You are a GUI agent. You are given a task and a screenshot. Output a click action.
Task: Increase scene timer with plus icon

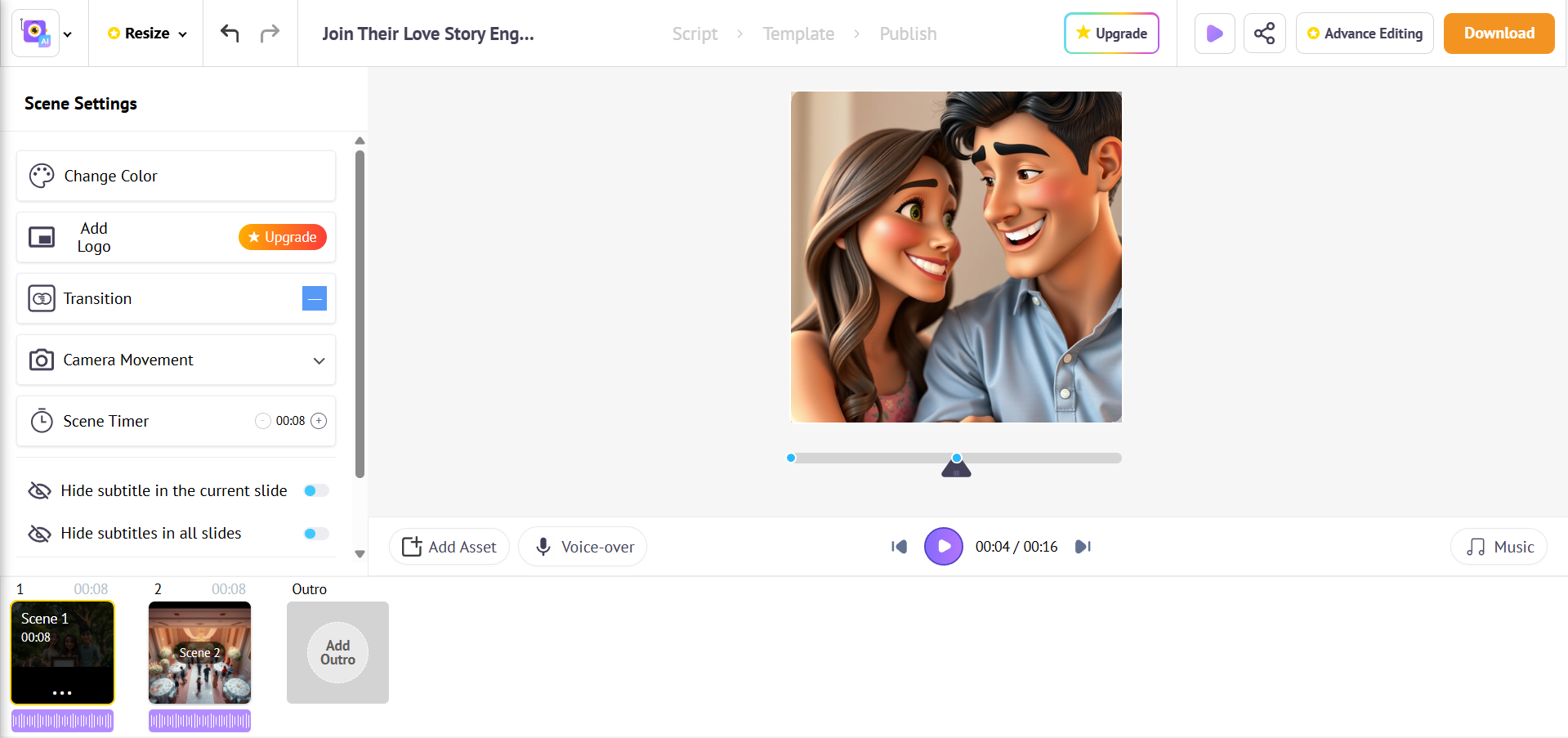[319, 421]
